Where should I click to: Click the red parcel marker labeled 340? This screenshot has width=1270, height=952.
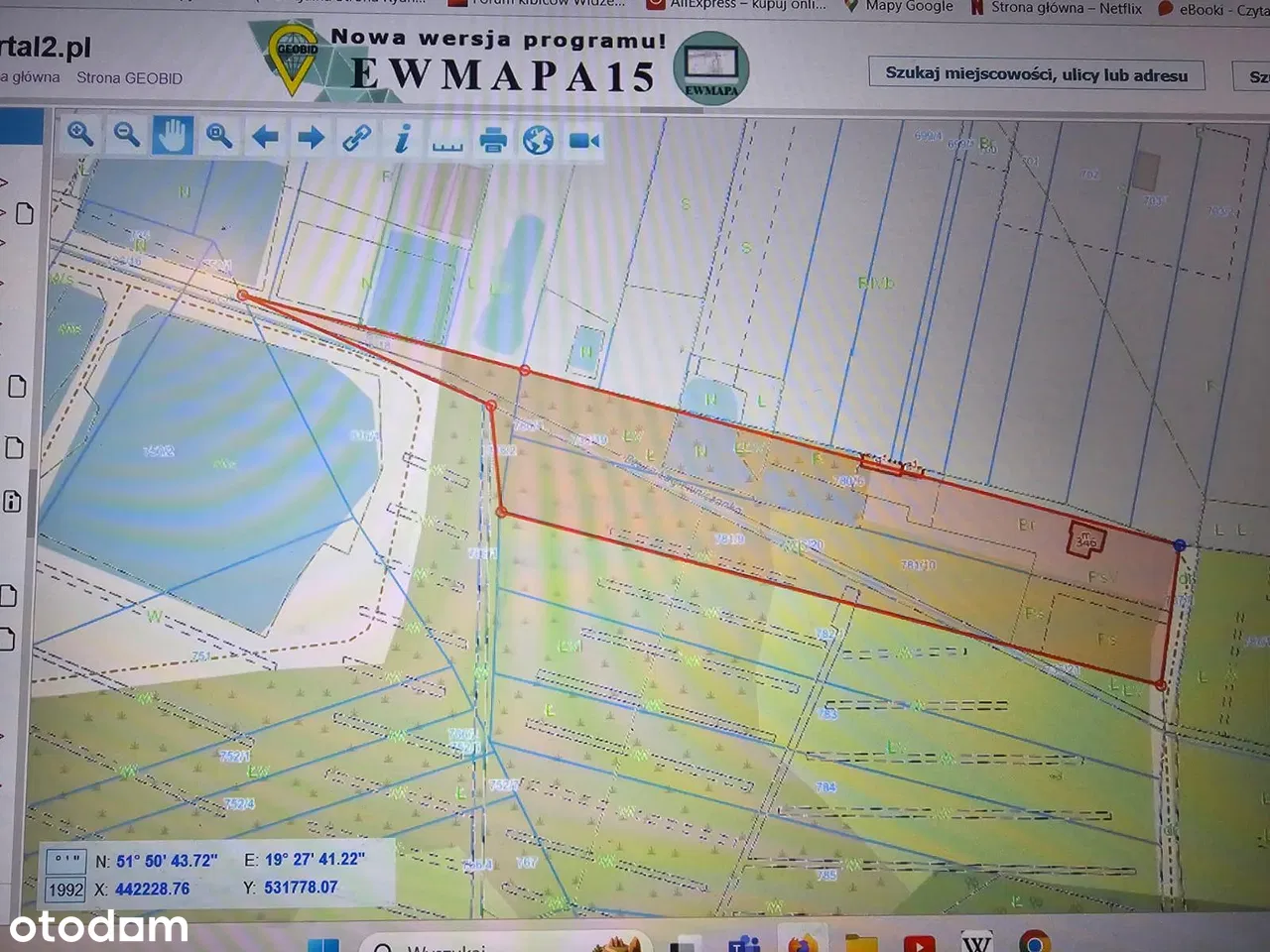pyautogui.click(x=1086, y=540)
